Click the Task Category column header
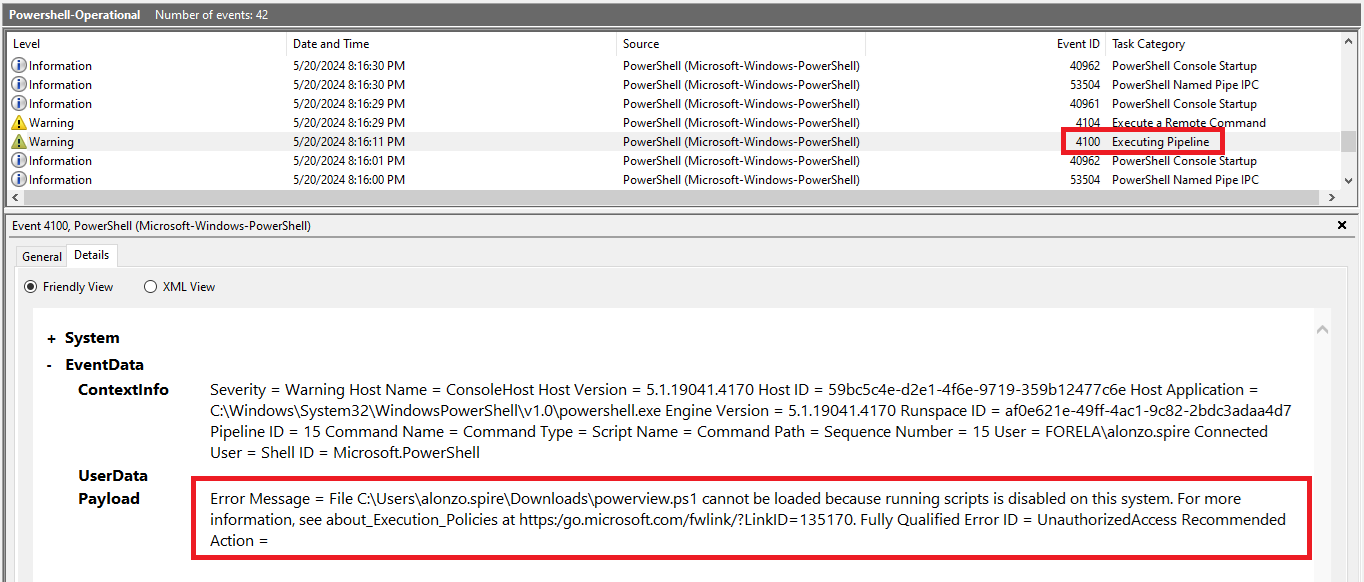 click(1148, 44)
